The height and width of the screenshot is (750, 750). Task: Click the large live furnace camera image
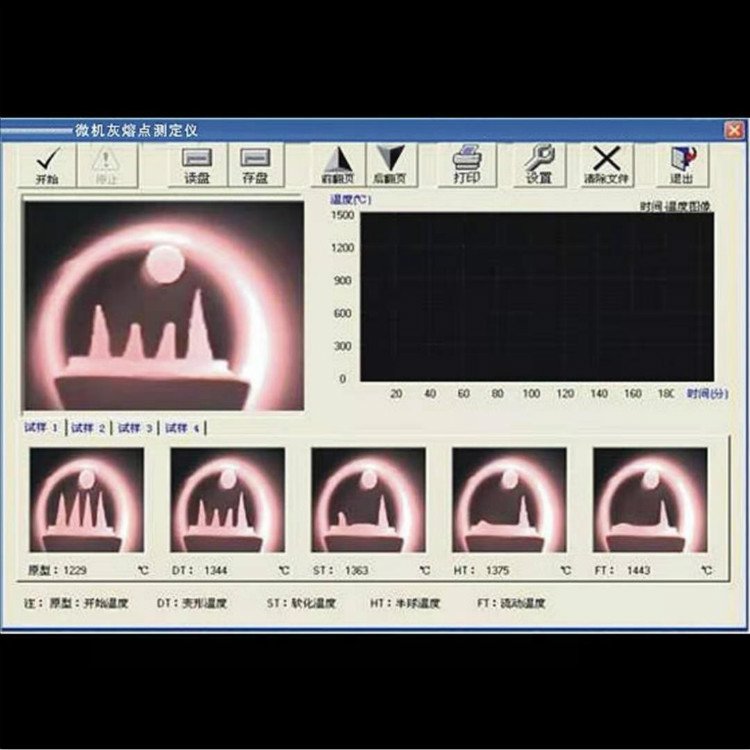163,305
